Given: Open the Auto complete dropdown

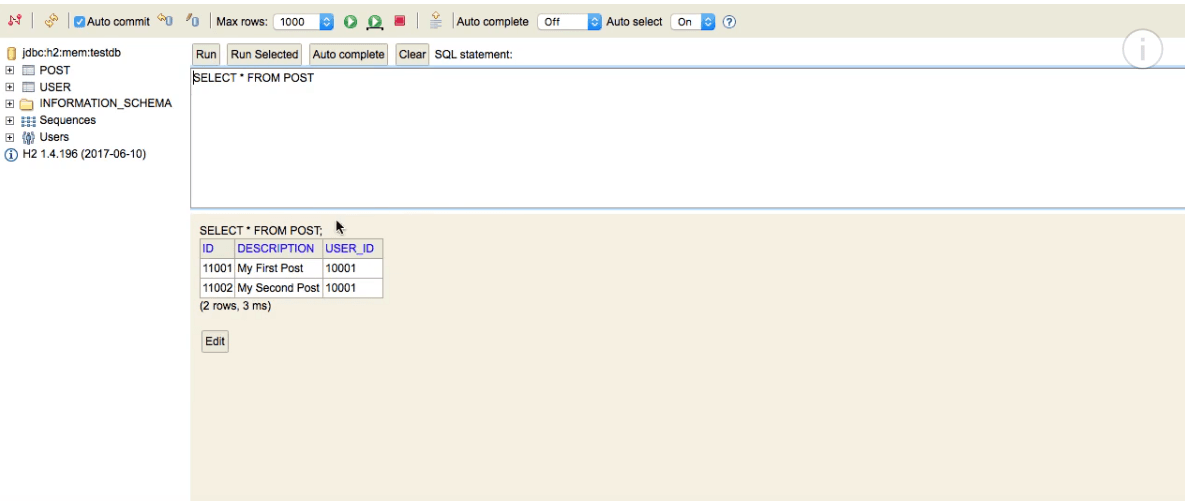Looking at the screenshot, I should pyautogui.click(x=569, y=22).
